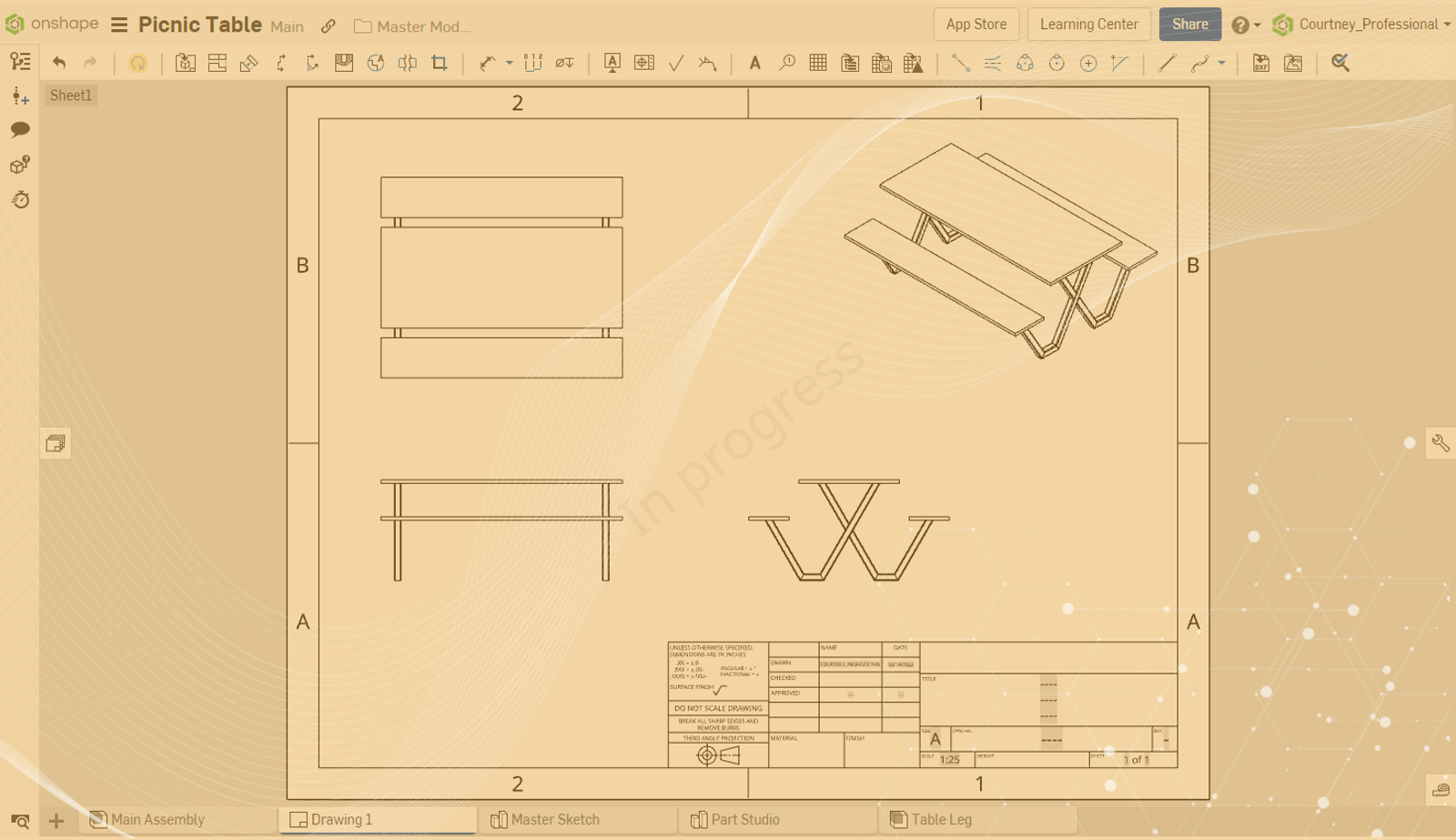Open the Part Studio tab
Screen dimensions: 1456x840
tap(744, 819)
